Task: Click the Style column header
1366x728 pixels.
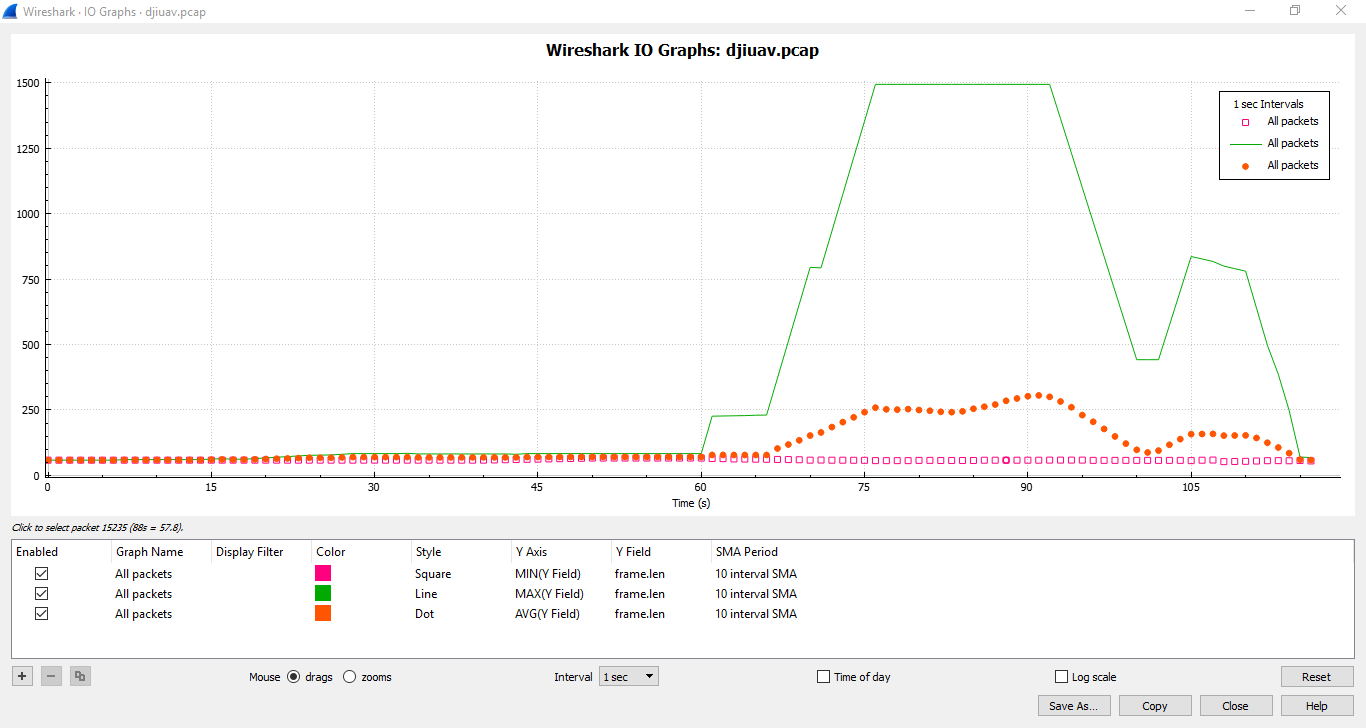Action: tap(462, 552)
